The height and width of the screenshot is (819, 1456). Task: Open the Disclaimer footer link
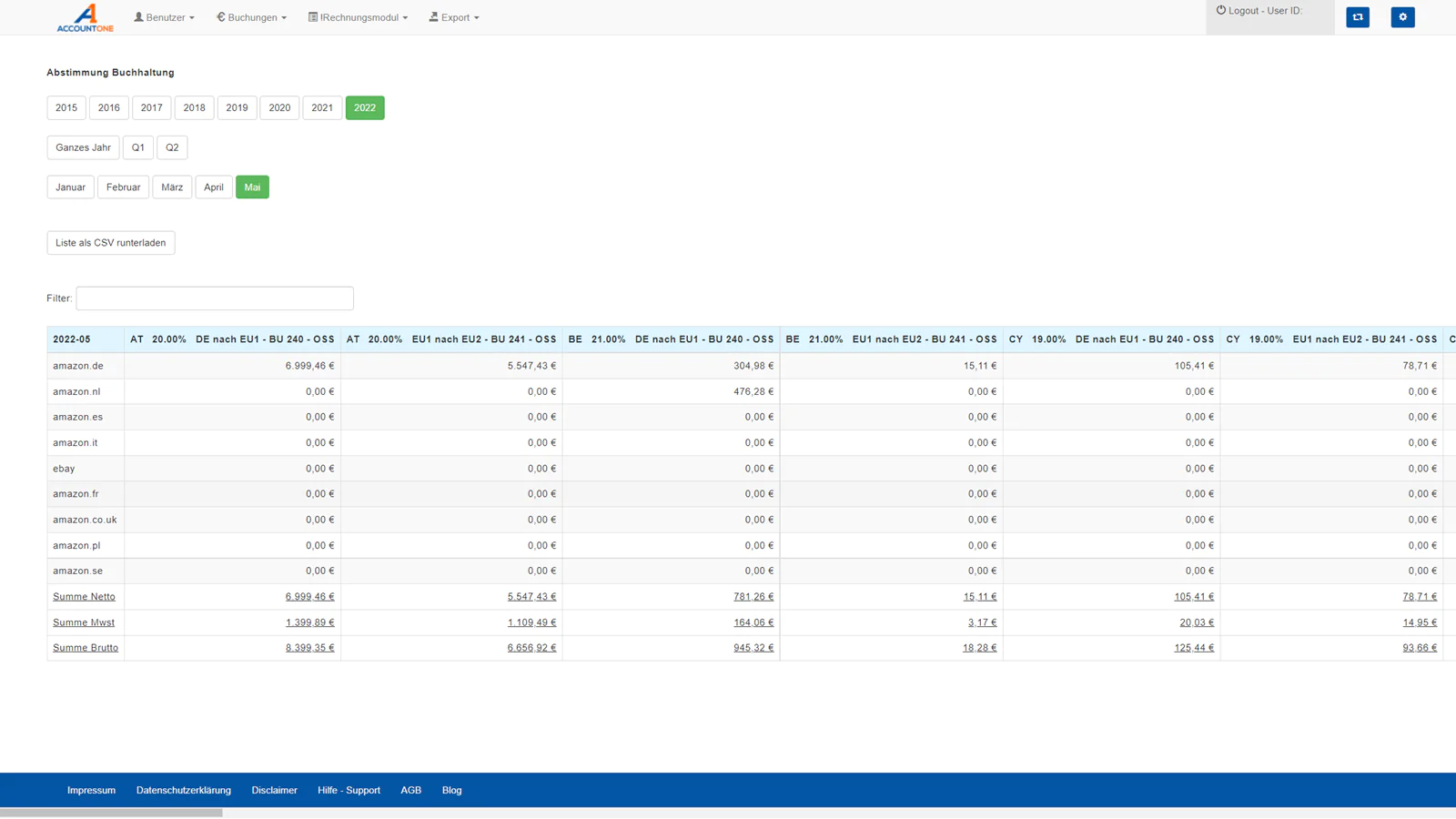pyautogui.click(x=274, y=790)
